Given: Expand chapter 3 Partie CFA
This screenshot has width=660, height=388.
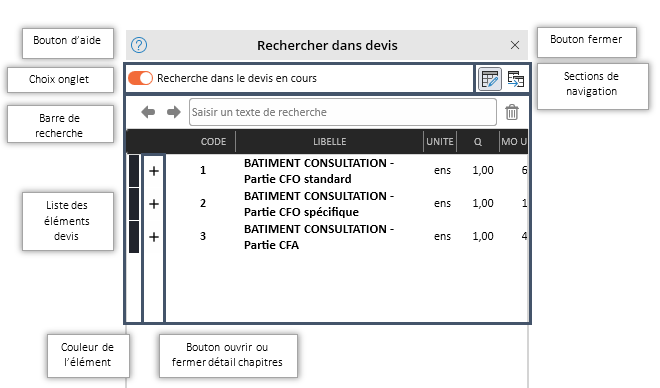Looking at the screenshot, I should 154,237.
